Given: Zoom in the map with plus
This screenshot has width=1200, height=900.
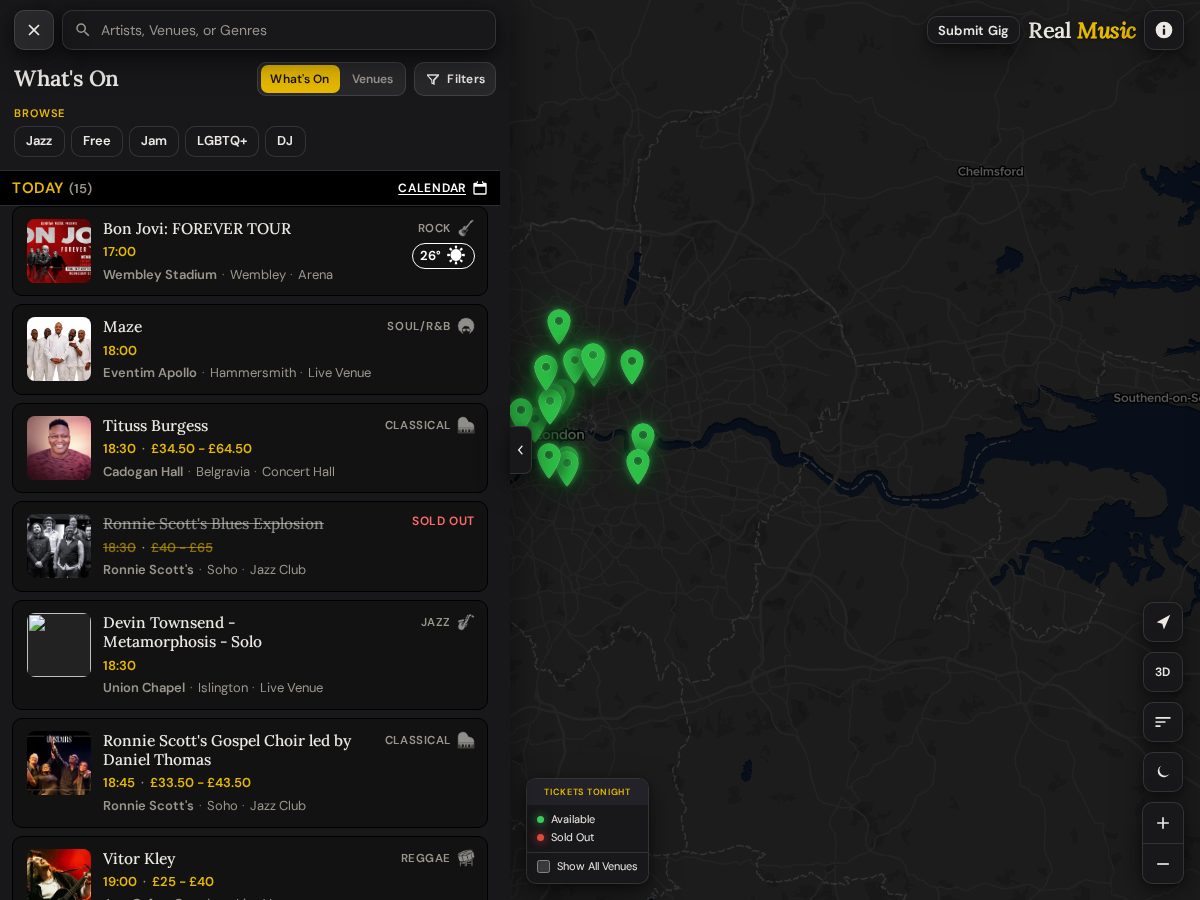Looking at the screenshot, I should 1163,823.
